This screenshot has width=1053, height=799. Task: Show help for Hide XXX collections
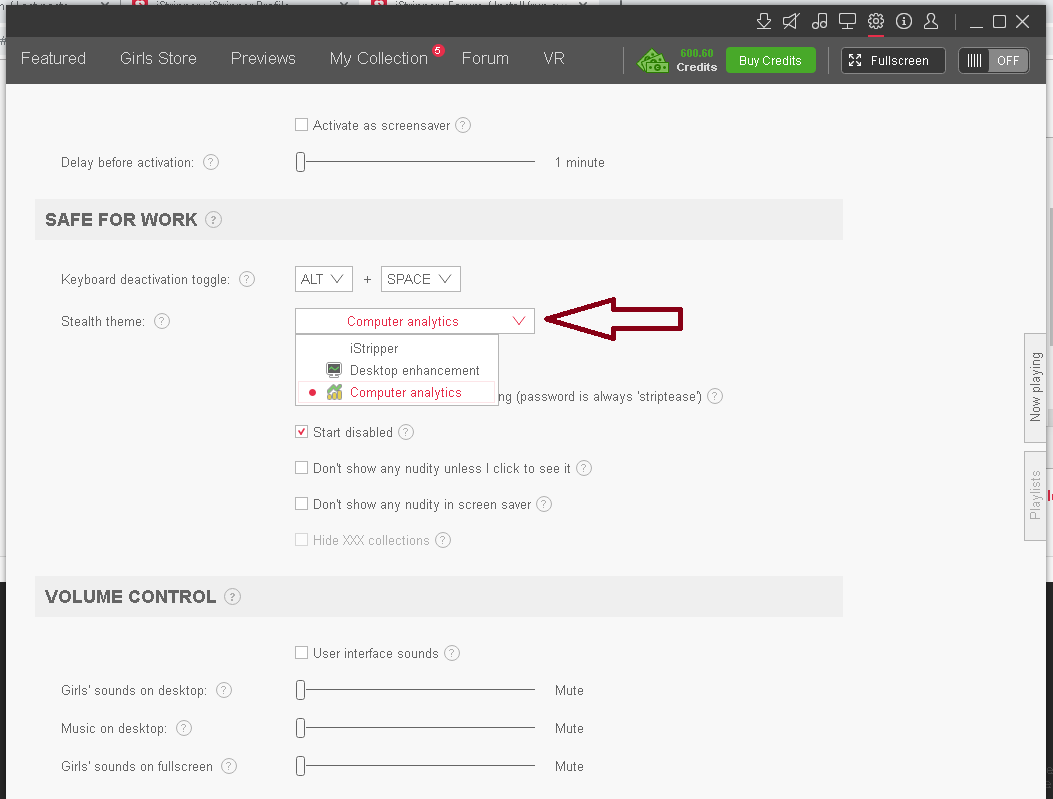443,540
